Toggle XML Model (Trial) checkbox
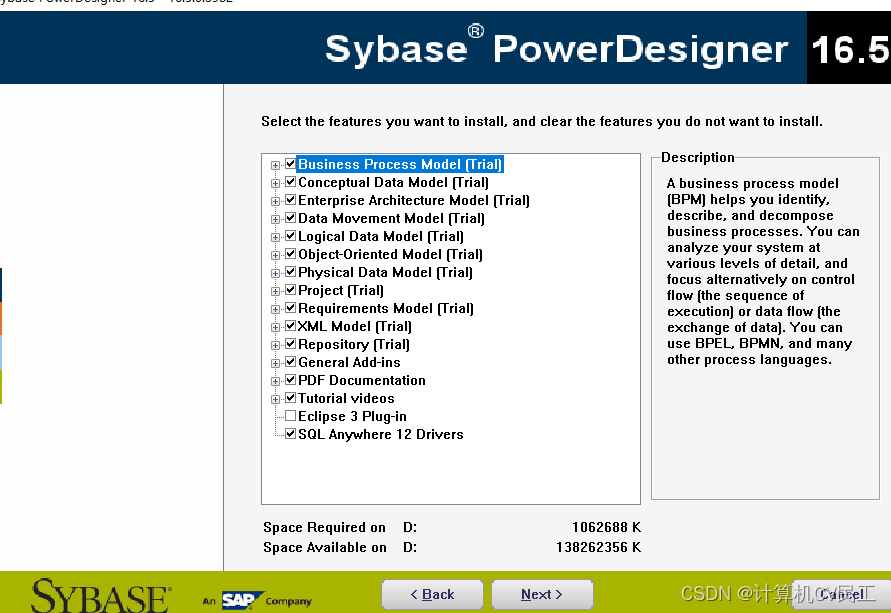The height and width of the screenshot is (613, 891). click(290, 326)
